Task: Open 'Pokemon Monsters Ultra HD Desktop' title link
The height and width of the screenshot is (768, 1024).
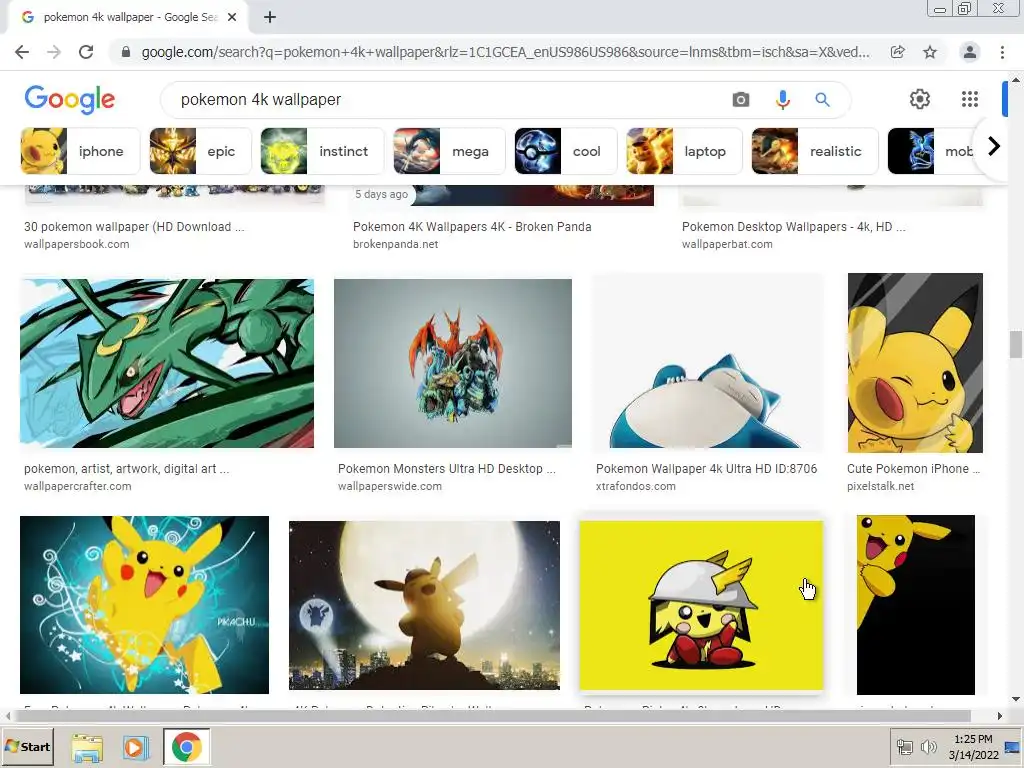Action: (x=447, y=469)
